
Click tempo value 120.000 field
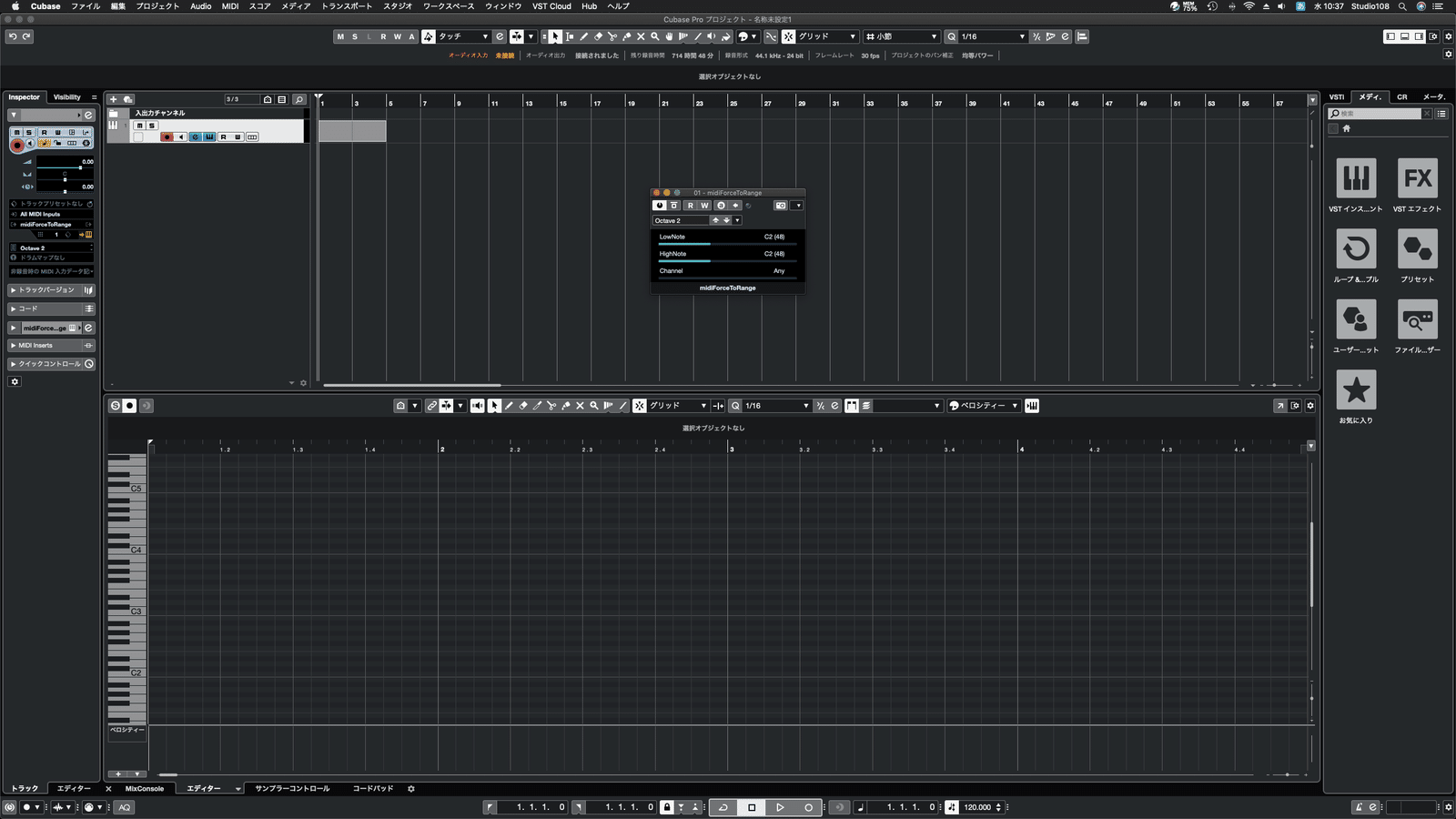[x=977, y=807]
